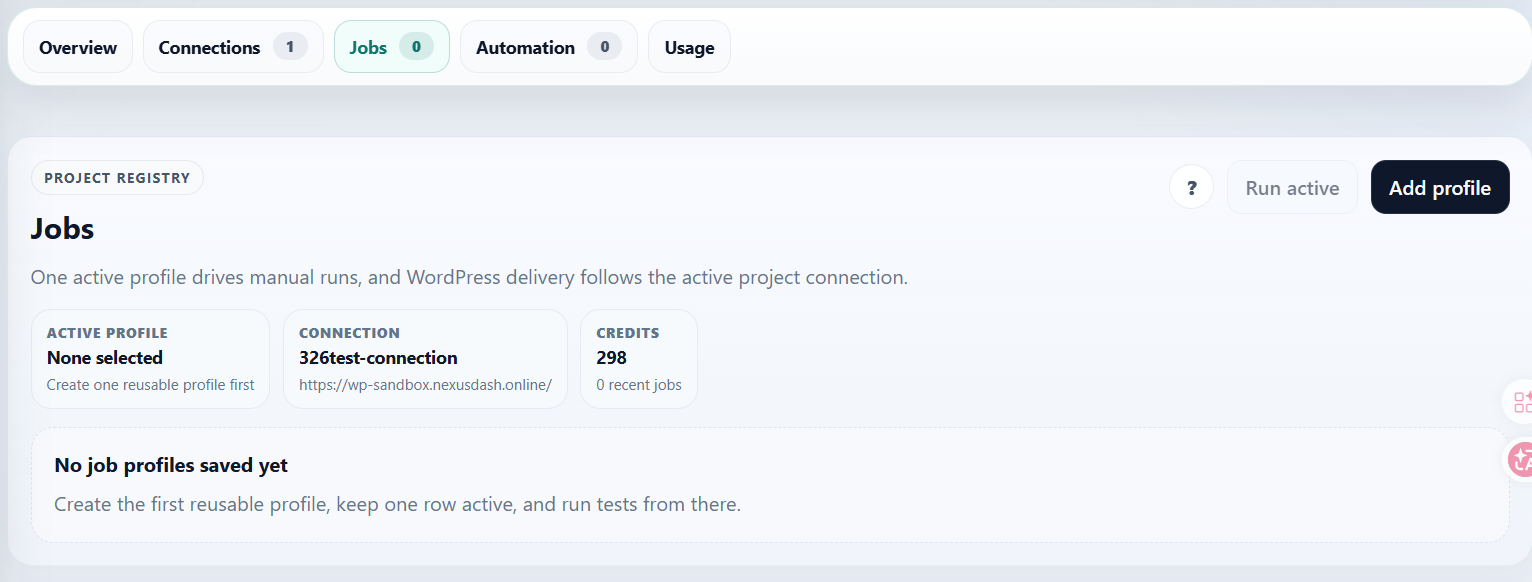This screenshot has height=582, width=1532.
Task: Open the Active Profile None selected card
Action: coord(150,359)
